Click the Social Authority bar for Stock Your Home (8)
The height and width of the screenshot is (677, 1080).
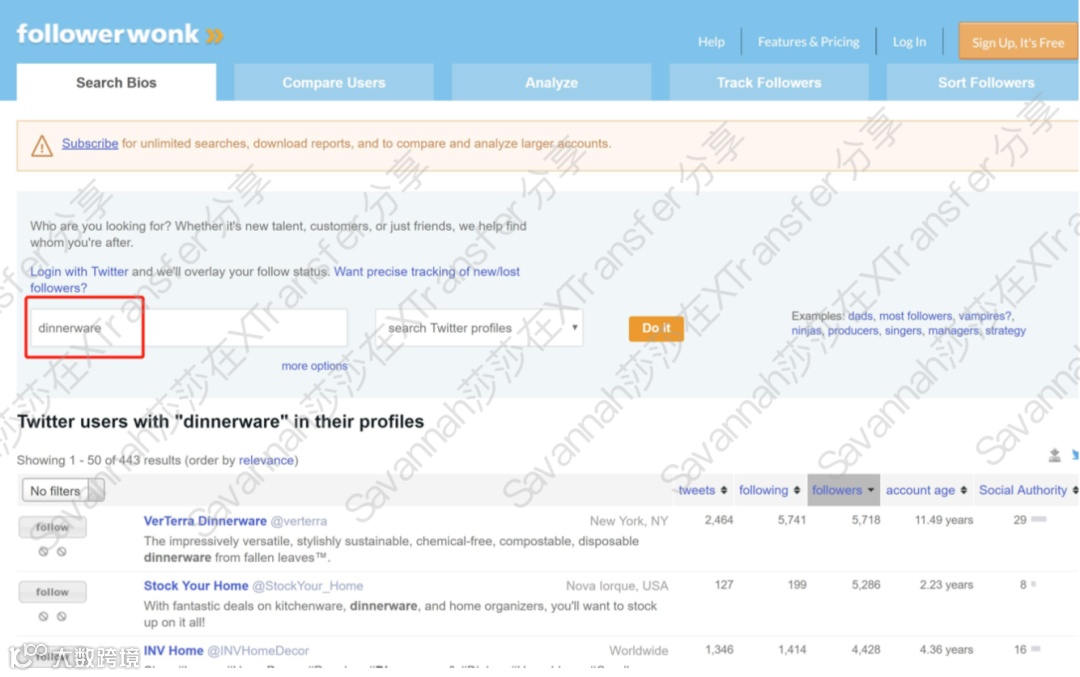1033,584
